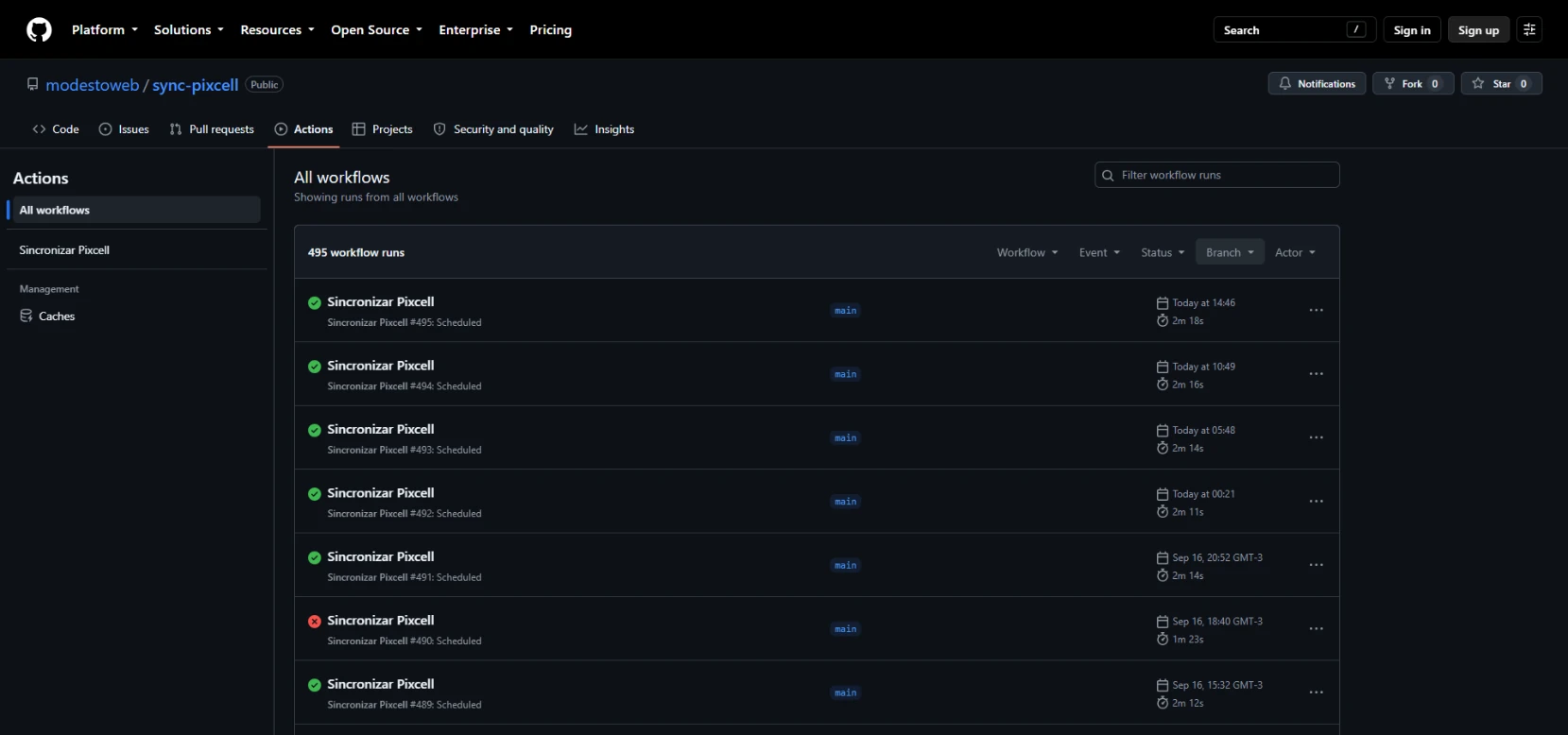Star the sync-pixcell repository

coord(1501,84)
